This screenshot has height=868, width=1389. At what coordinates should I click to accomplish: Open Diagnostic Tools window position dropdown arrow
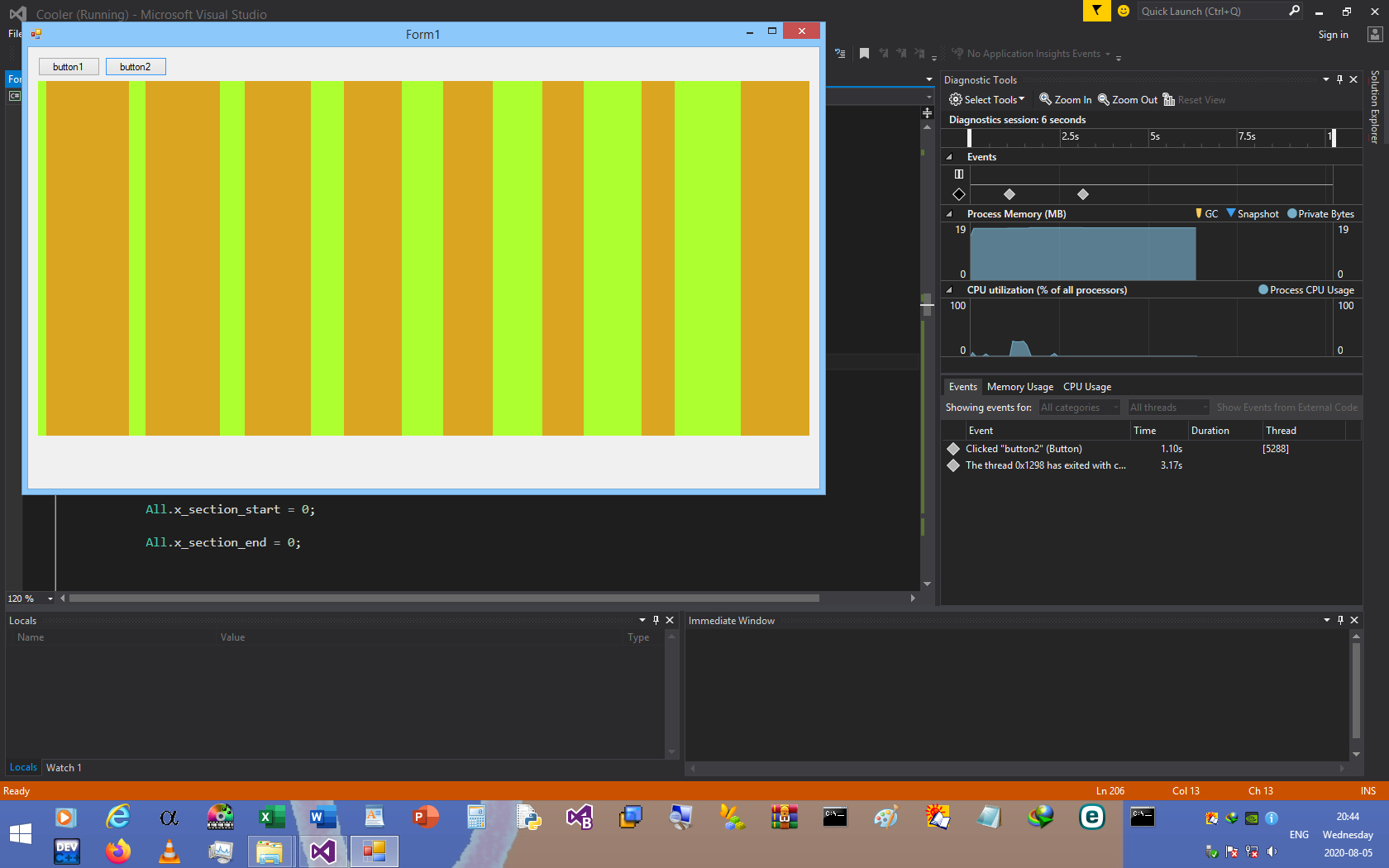[1326, 79]
